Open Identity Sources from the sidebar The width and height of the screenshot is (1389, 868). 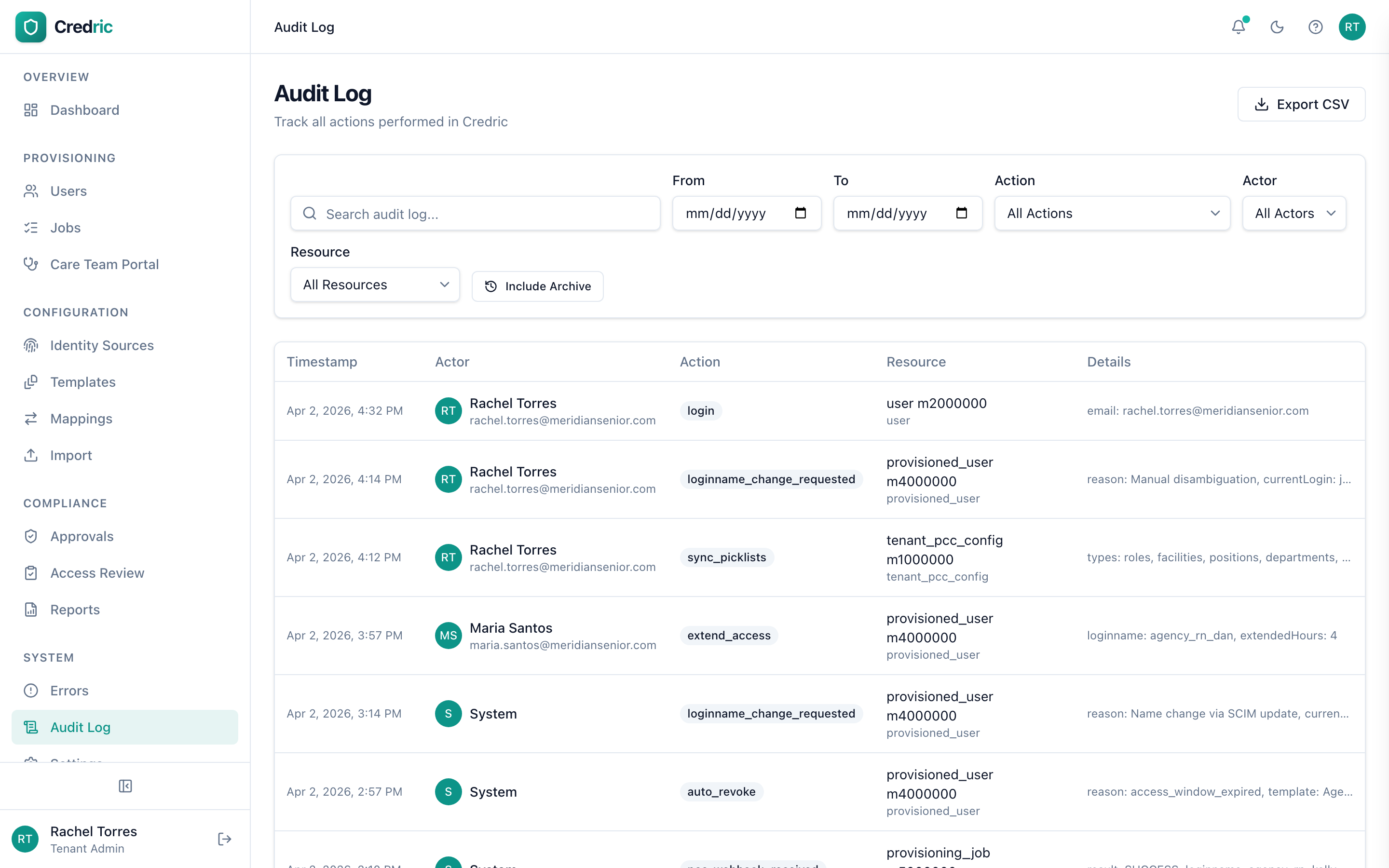point(101,345)
